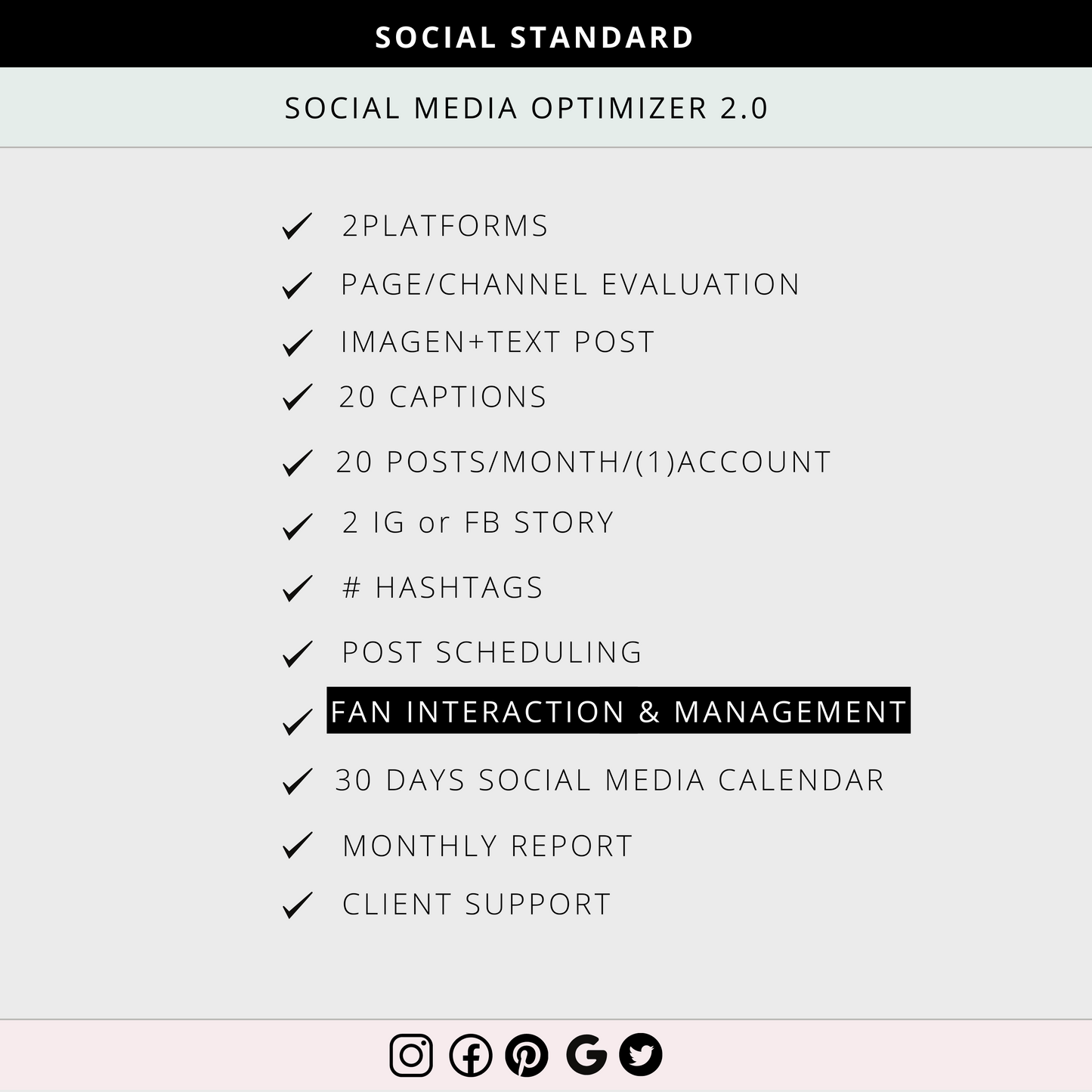Click 30 DAYS SOCIAL MEDIA CALENDAR item
The width and height of the screenshot is (1092, 1092).
coord(610,781)
